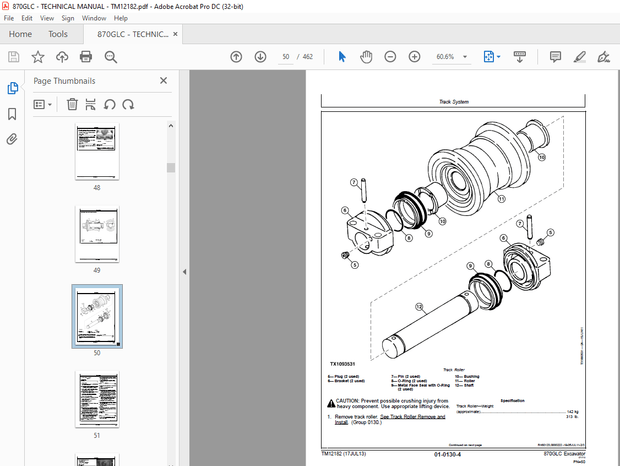Add a comment with note icon
The image size is (620, 466).
(x=555, y=57)
